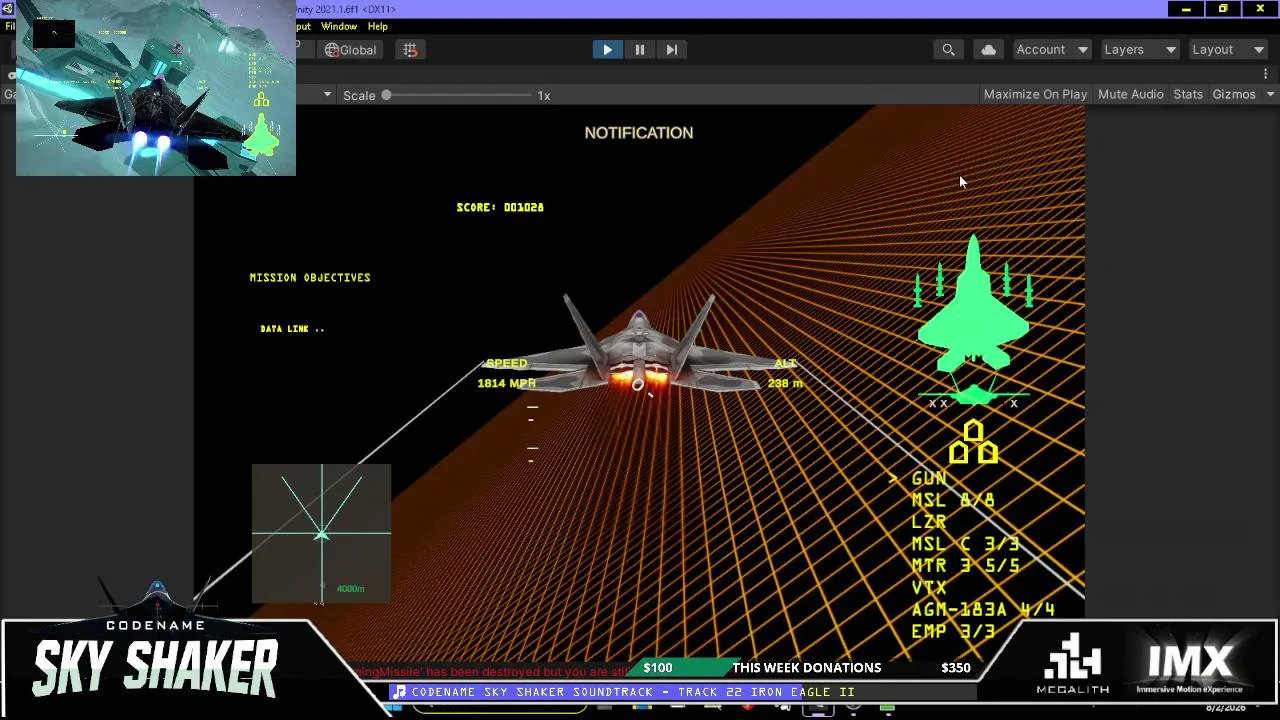The width and height of the screenshot is (1280, 720).
Task: Open the Gizmos dropdown arrow
Action: pyautogui.click(x=1270, y=94)
